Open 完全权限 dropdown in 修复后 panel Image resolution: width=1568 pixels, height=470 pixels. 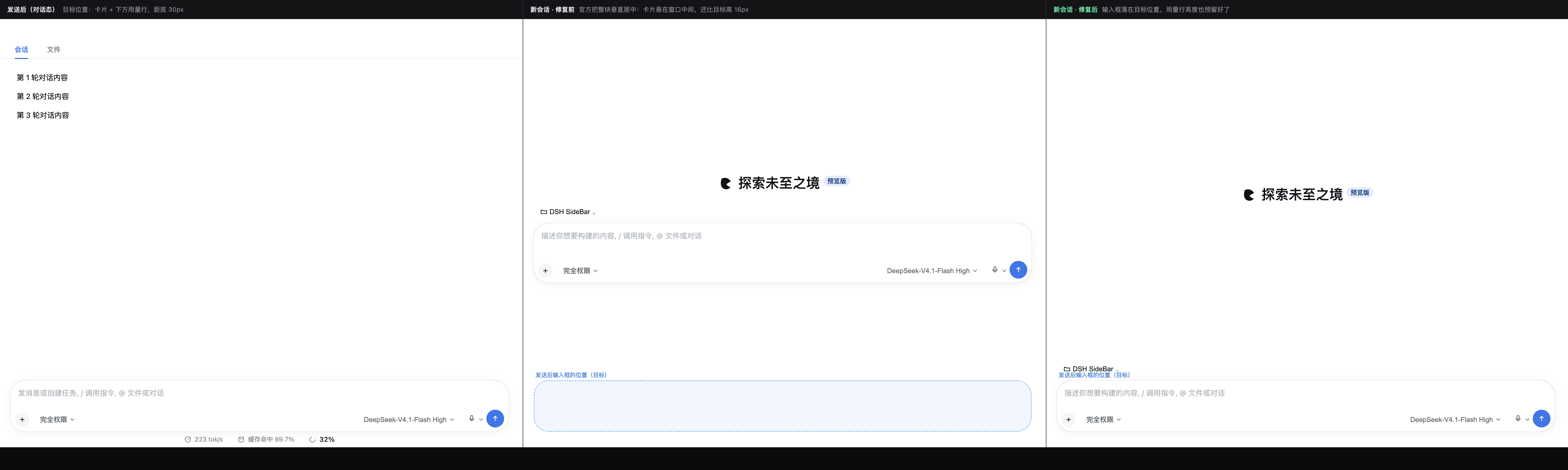click(1104, 420)
